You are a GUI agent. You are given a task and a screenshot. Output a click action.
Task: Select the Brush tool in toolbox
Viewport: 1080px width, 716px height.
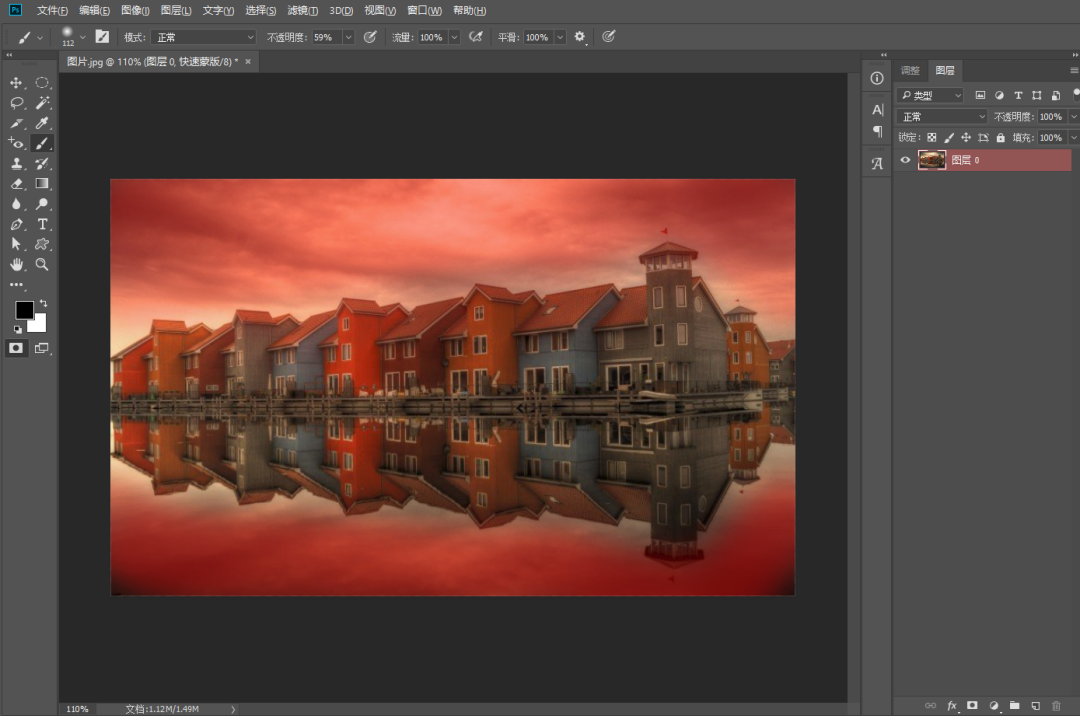pyautogui.click(x=42, y=143)
